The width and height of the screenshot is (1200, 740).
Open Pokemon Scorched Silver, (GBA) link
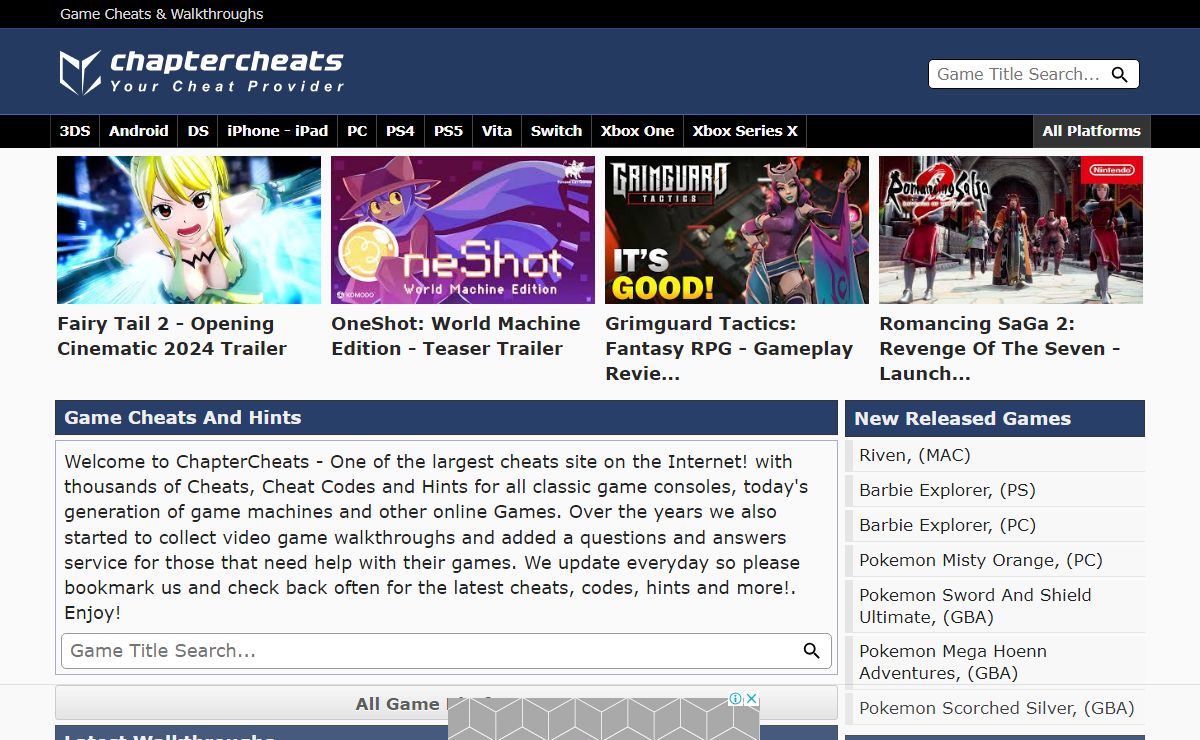[997, 708]
